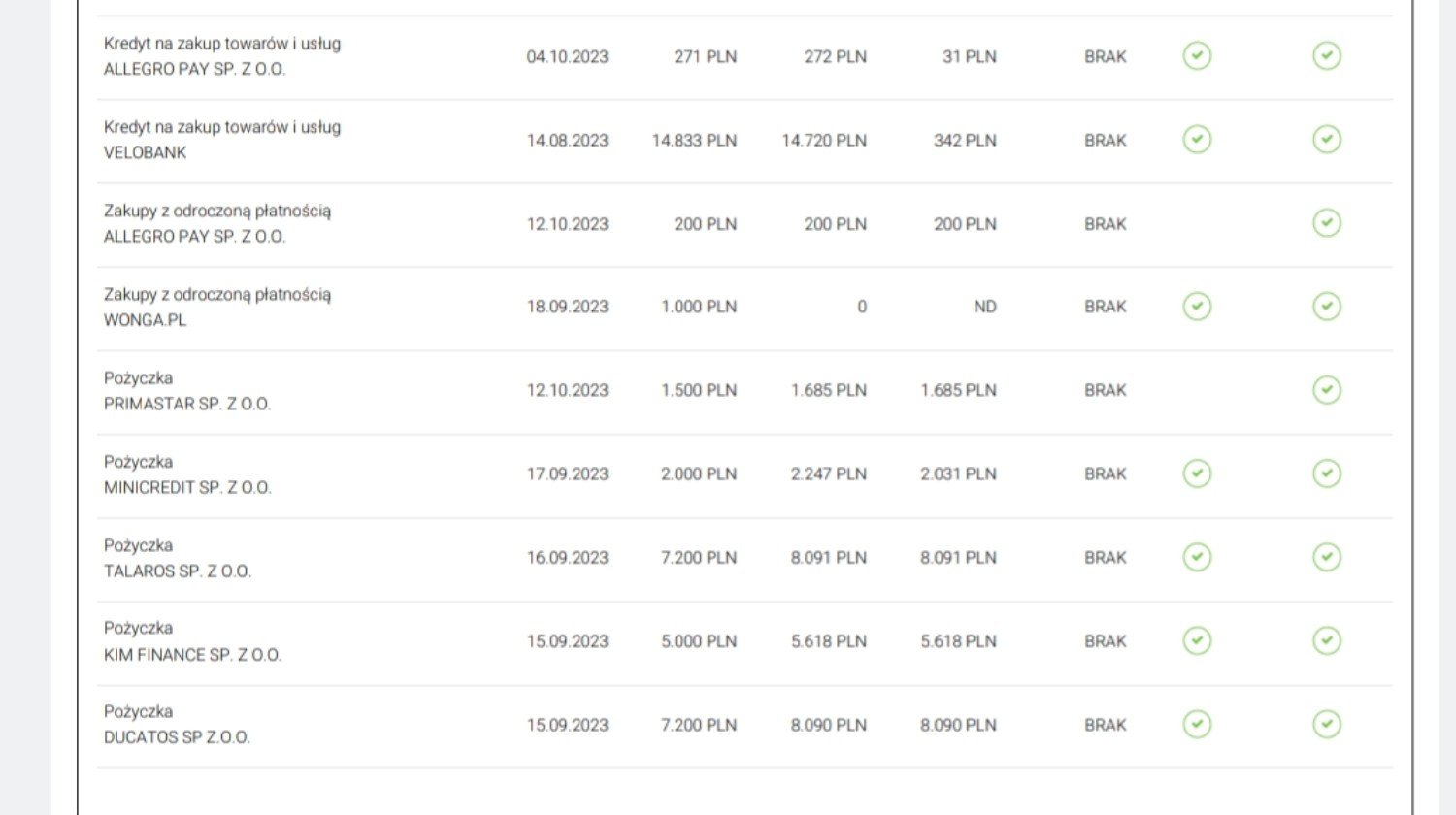Click first checkmark in VELOBANK row
Image resolution: width=1456 pixels, height=815 pixels.
[x=1197, y=140]
